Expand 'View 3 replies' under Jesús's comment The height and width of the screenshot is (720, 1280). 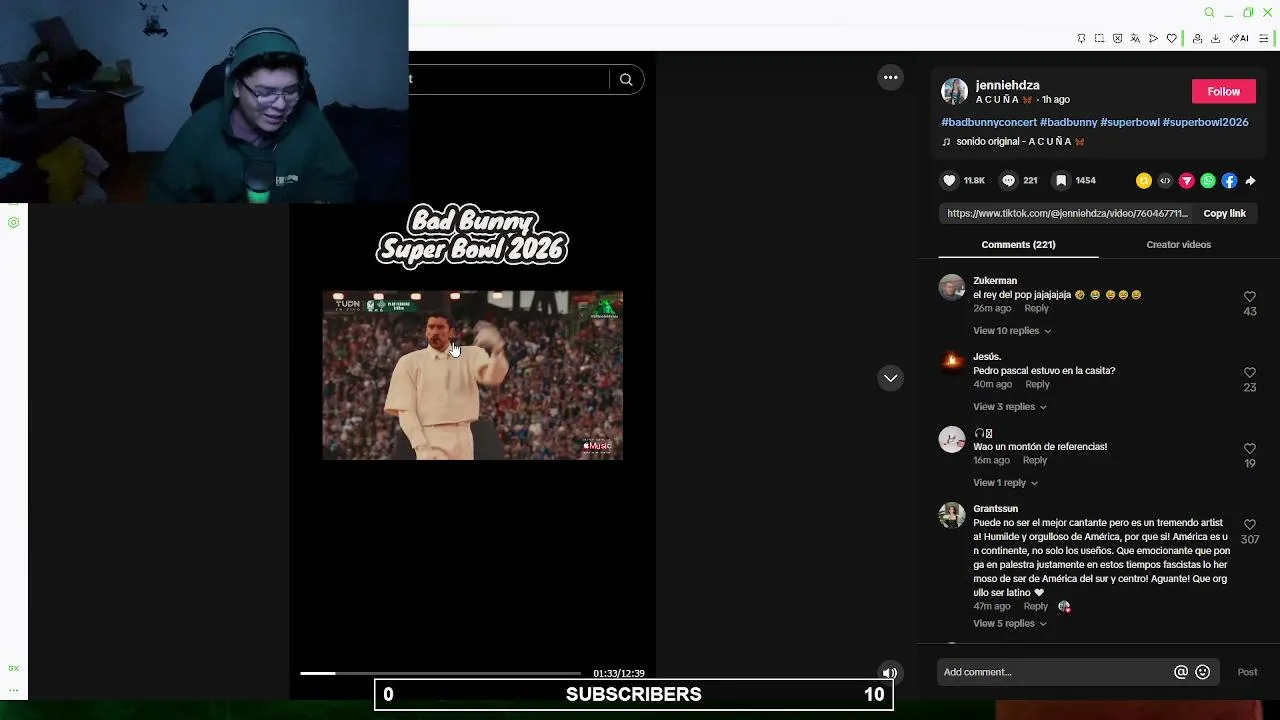click(x=1010, y=407)
